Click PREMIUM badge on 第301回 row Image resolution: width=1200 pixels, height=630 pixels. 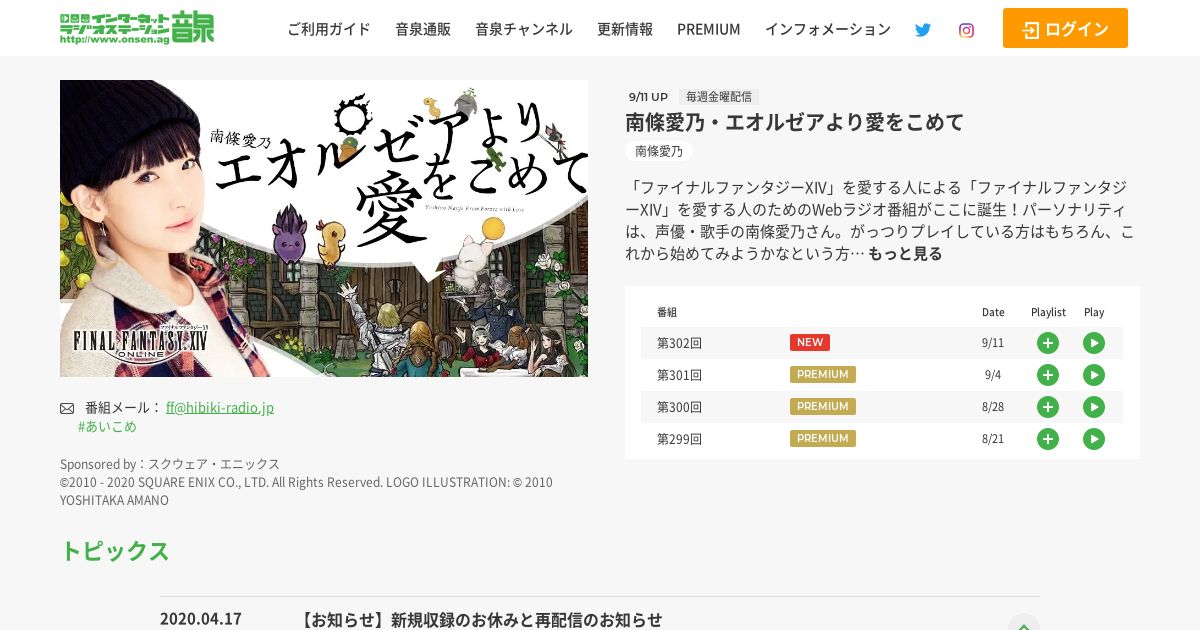pyautogui.click(x=823, y=374)
